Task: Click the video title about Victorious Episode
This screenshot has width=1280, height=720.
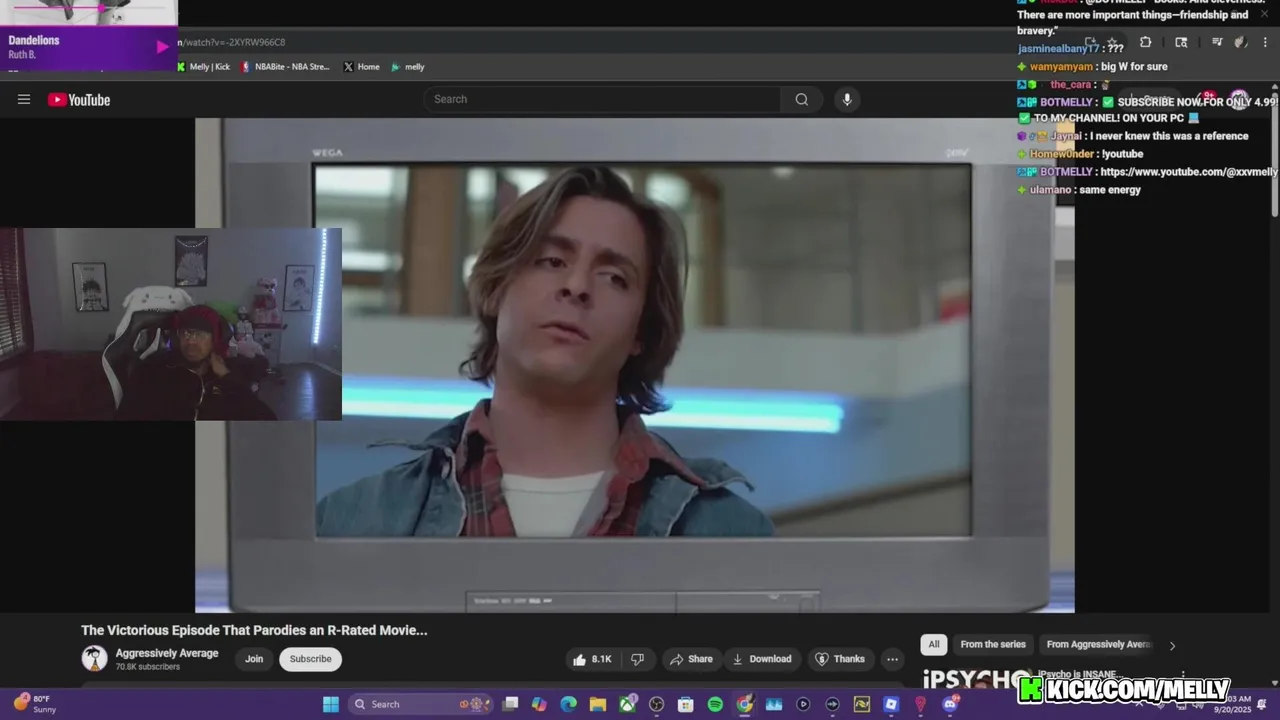Action: 254,630
